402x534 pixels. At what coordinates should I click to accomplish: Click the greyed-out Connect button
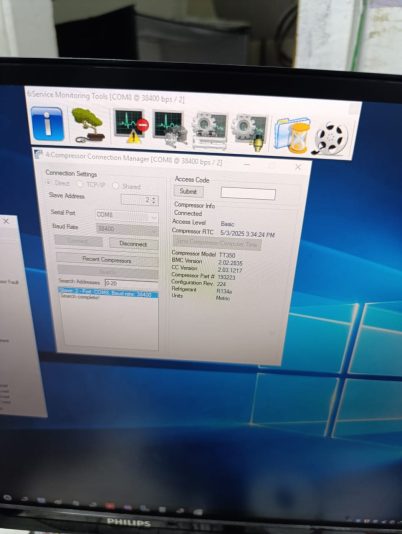(x=79, y=241)
